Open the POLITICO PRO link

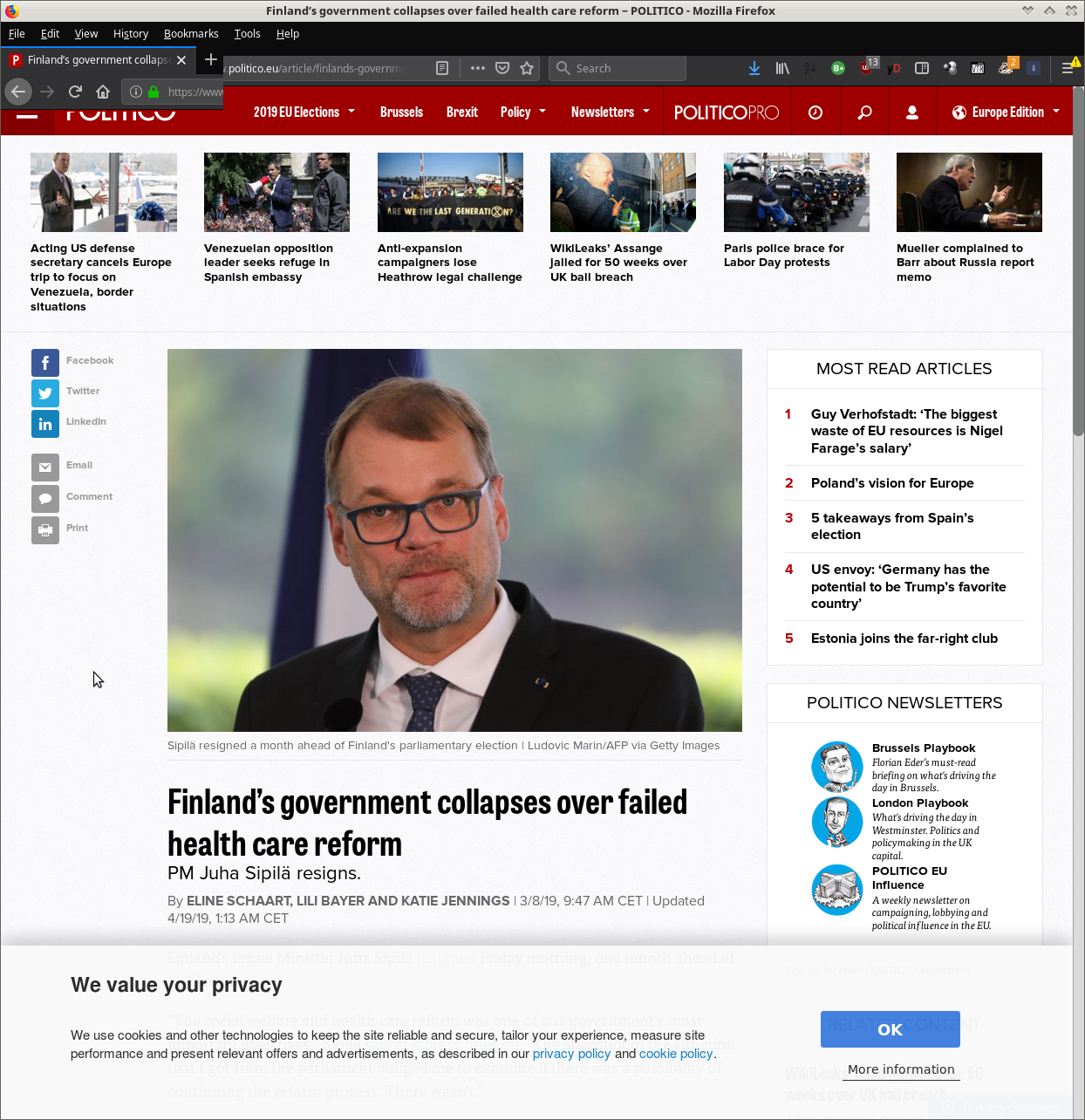point(727,113)
